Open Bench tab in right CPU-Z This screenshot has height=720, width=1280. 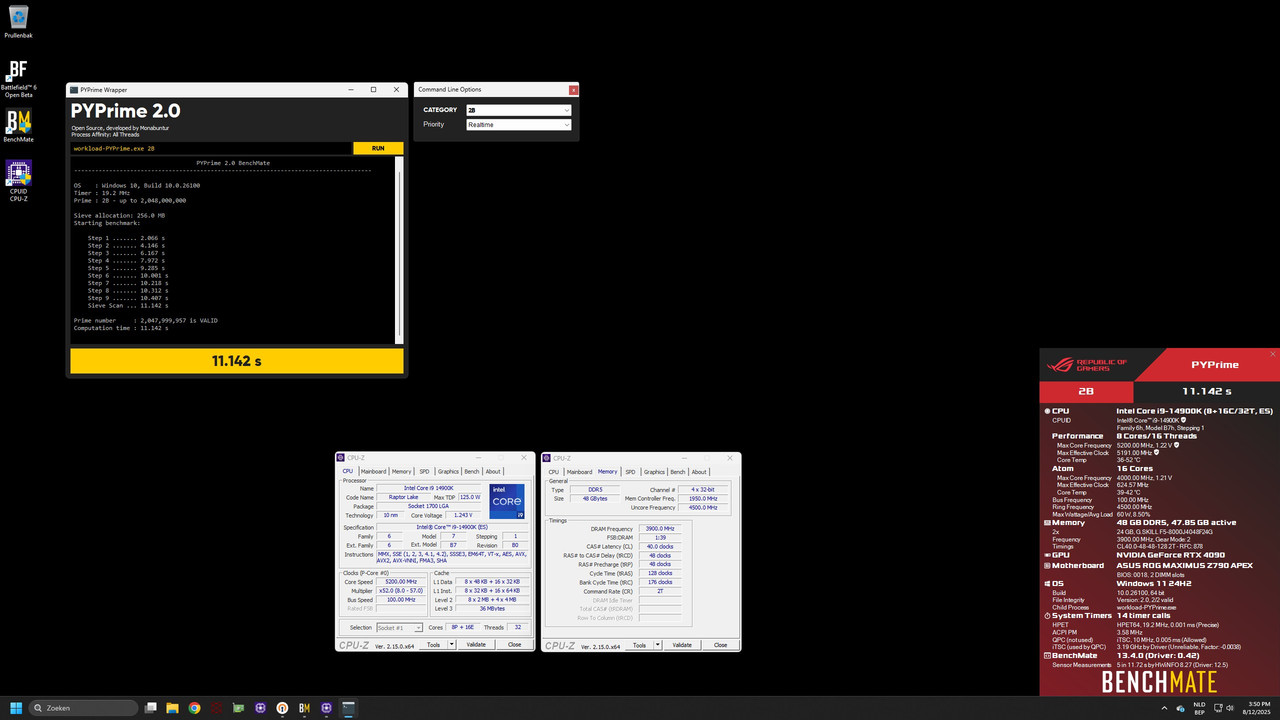tap(678, 472)
